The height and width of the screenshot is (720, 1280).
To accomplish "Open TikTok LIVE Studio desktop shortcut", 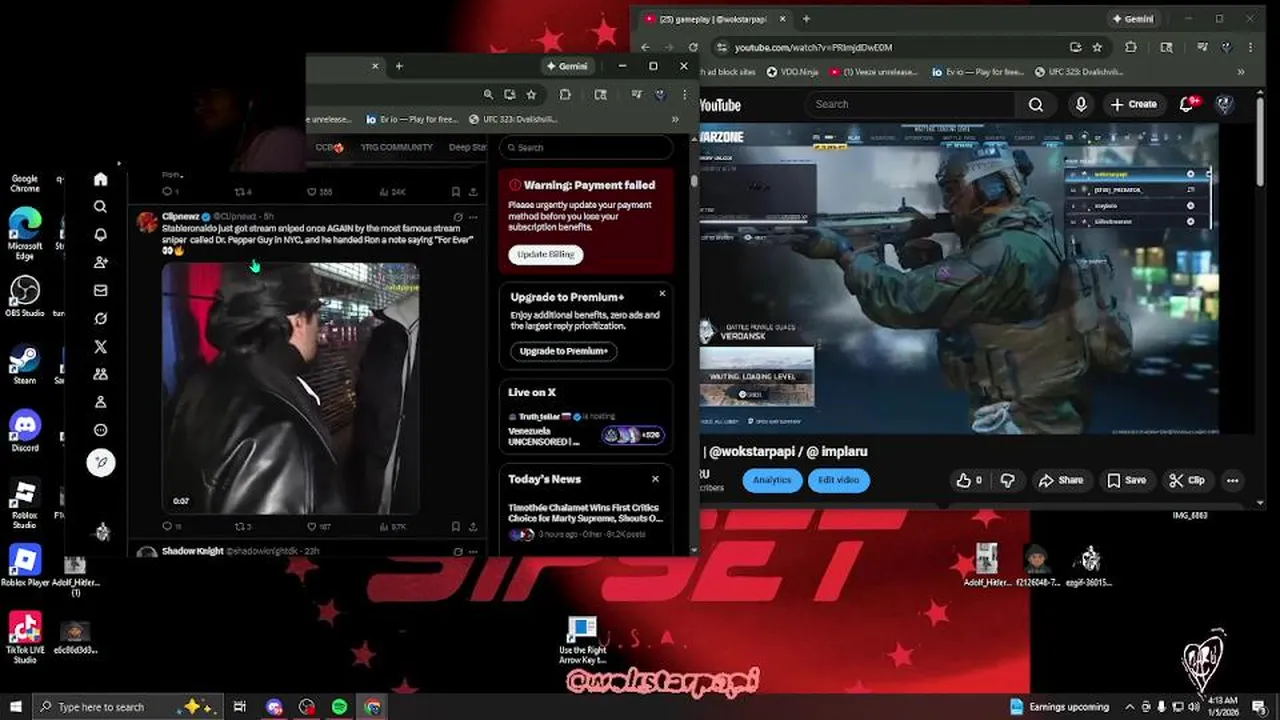I will [x=24, y=637].
